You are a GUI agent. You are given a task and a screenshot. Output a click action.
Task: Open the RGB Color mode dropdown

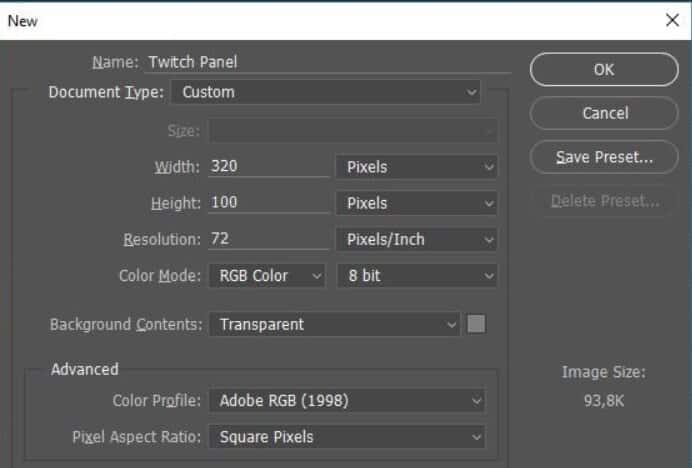tap(267, 276)
